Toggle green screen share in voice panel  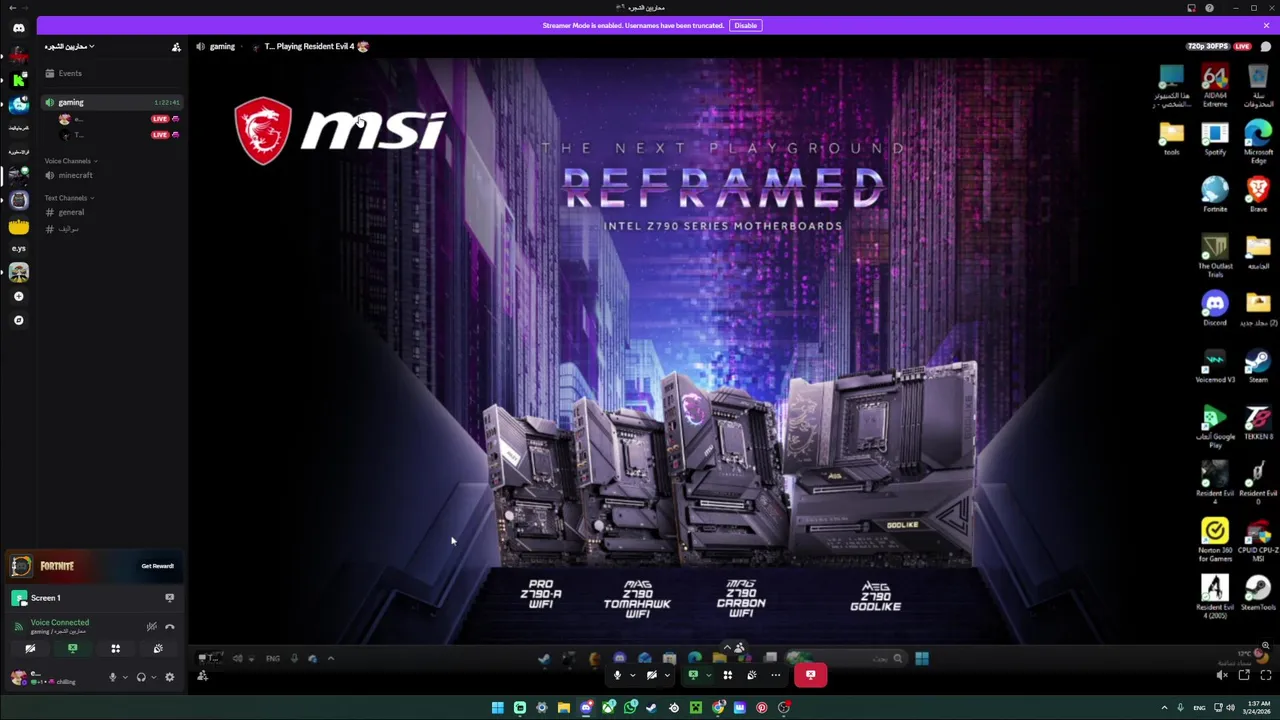pyautogui.click(x=73, y=649)
